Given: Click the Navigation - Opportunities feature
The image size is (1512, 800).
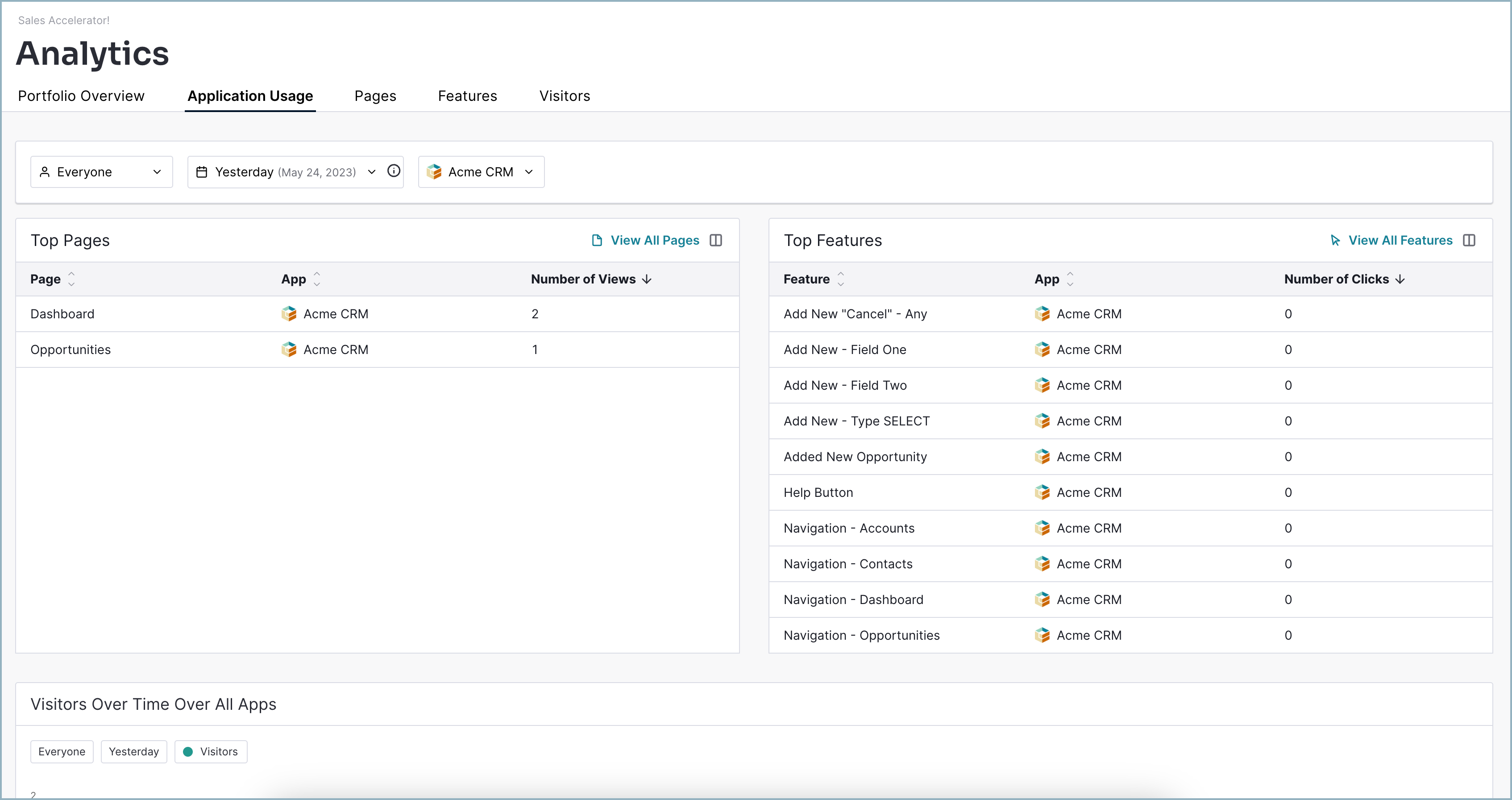Looking at the screenshot, I should [862, 635].
